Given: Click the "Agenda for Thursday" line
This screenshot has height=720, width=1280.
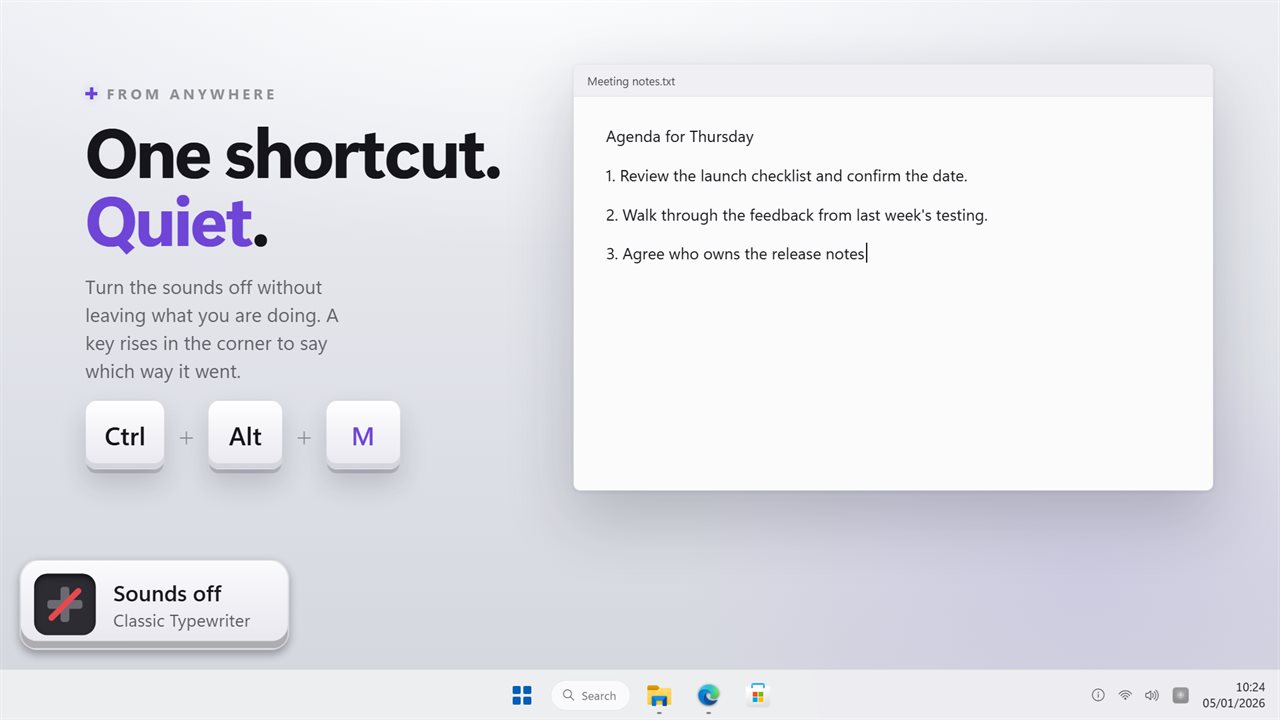Looking at the screenshot, I should coord(680,137).
